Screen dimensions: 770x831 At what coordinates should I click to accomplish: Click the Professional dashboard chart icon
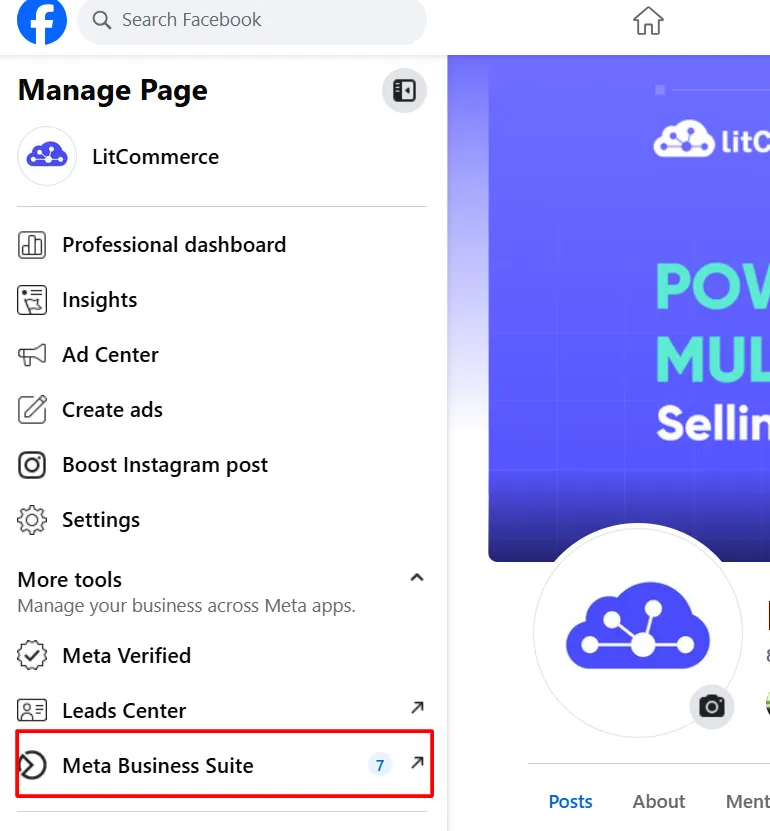click(32, 245)
